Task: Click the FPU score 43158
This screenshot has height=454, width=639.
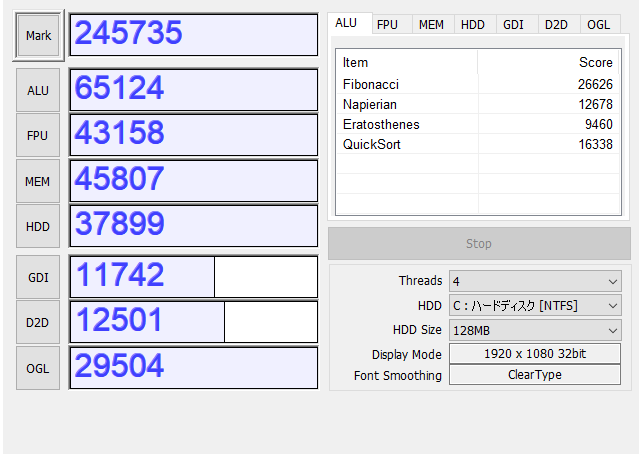Action: (194, 135)
